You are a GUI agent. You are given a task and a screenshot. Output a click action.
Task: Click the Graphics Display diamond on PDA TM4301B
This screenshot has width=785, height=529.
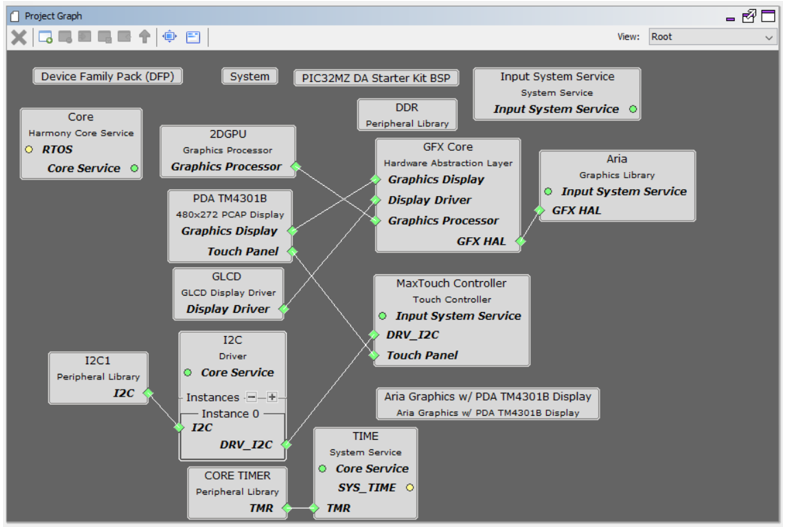(292, 231)
